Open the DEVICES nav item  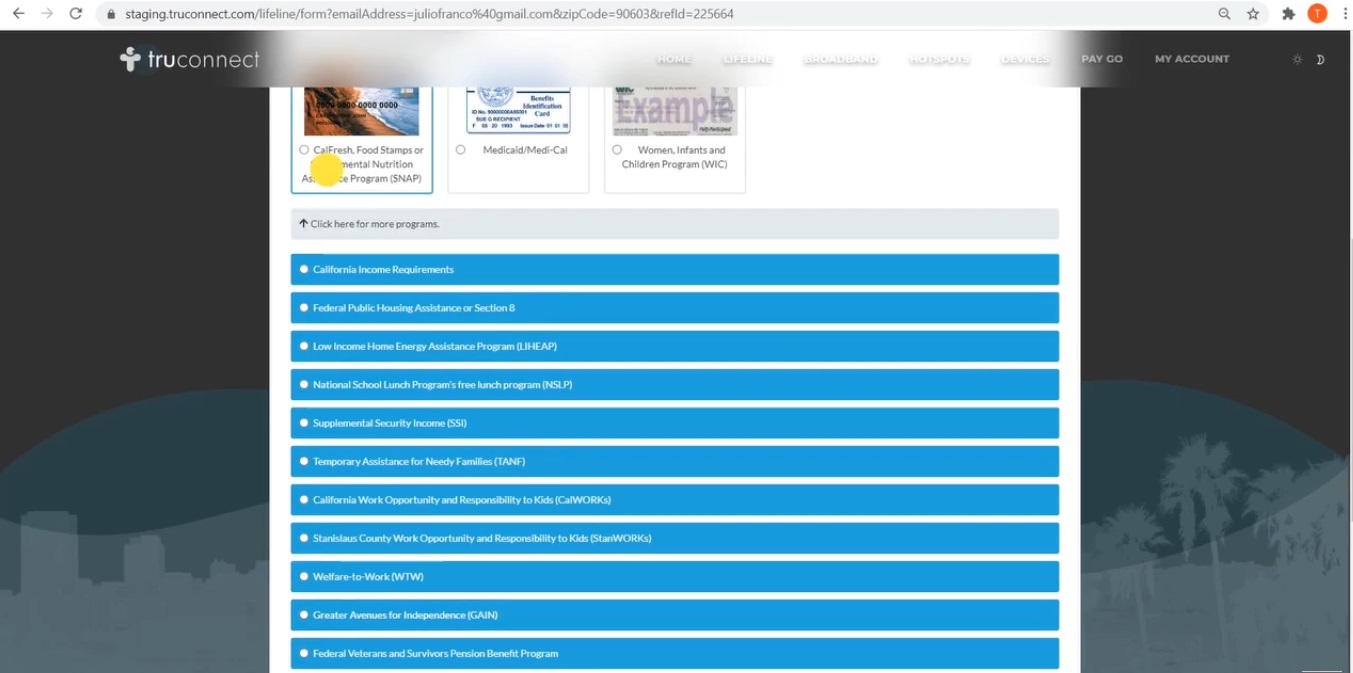click(1025, 59)
